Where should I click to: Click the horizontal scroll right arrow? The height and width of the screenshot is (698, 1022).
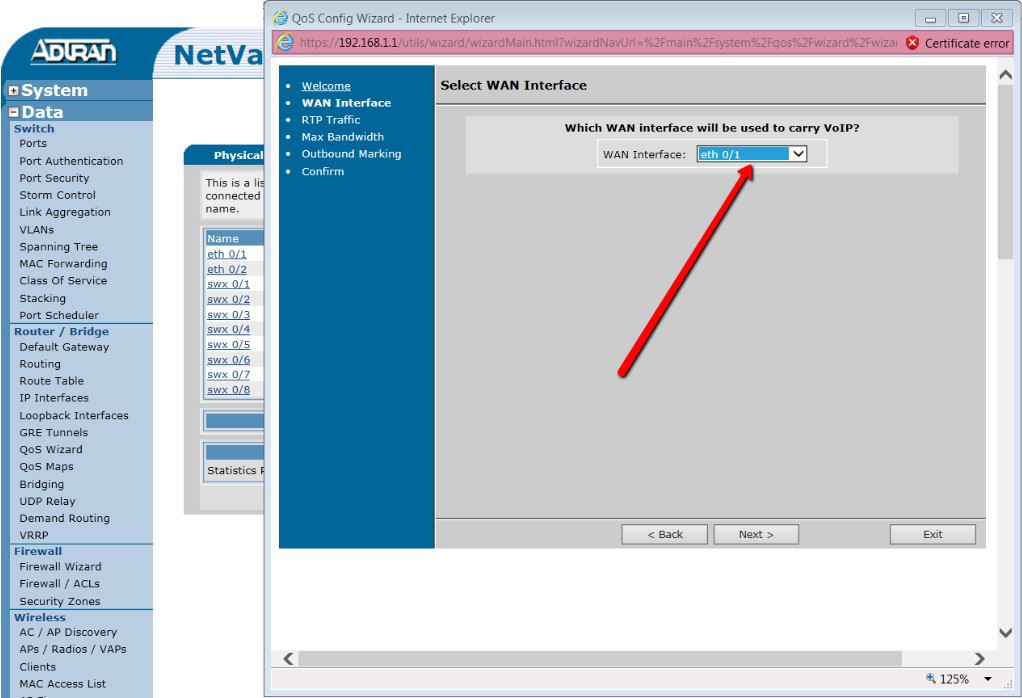tap(979, 658)
